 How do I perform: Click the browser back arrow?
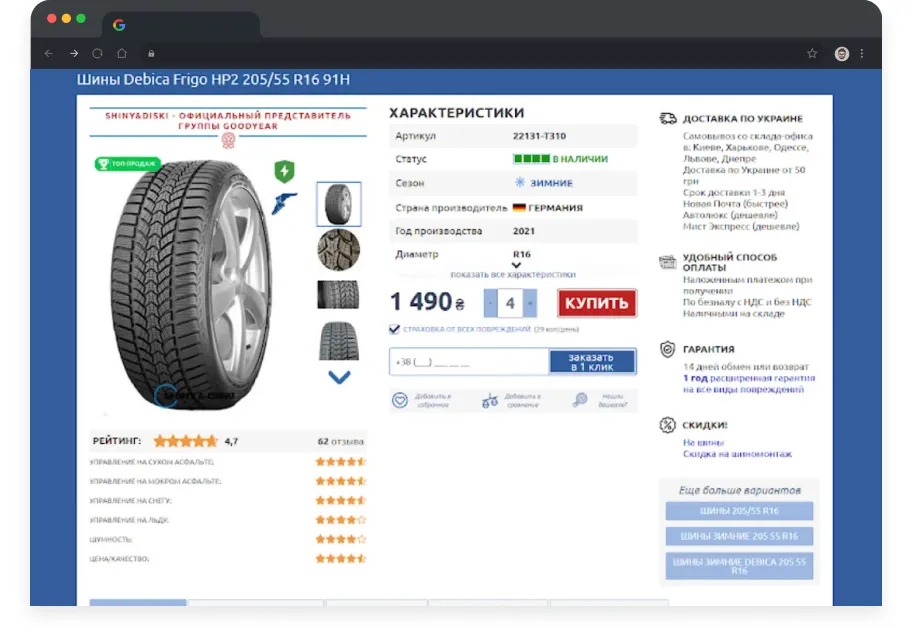click(49, 53)
